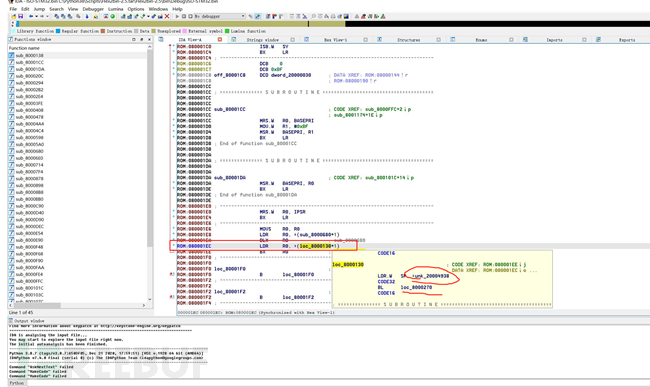Click the Regular function legend swatch
The height and width of the screenshot is (387, 650).
pyautogui.click(x=58, y=31)
